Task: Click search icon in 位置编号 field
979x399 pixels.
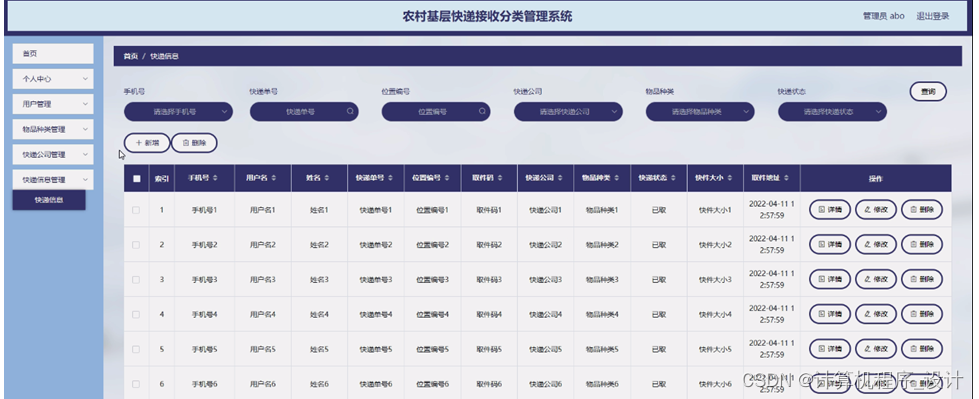Action: [482, 112]
